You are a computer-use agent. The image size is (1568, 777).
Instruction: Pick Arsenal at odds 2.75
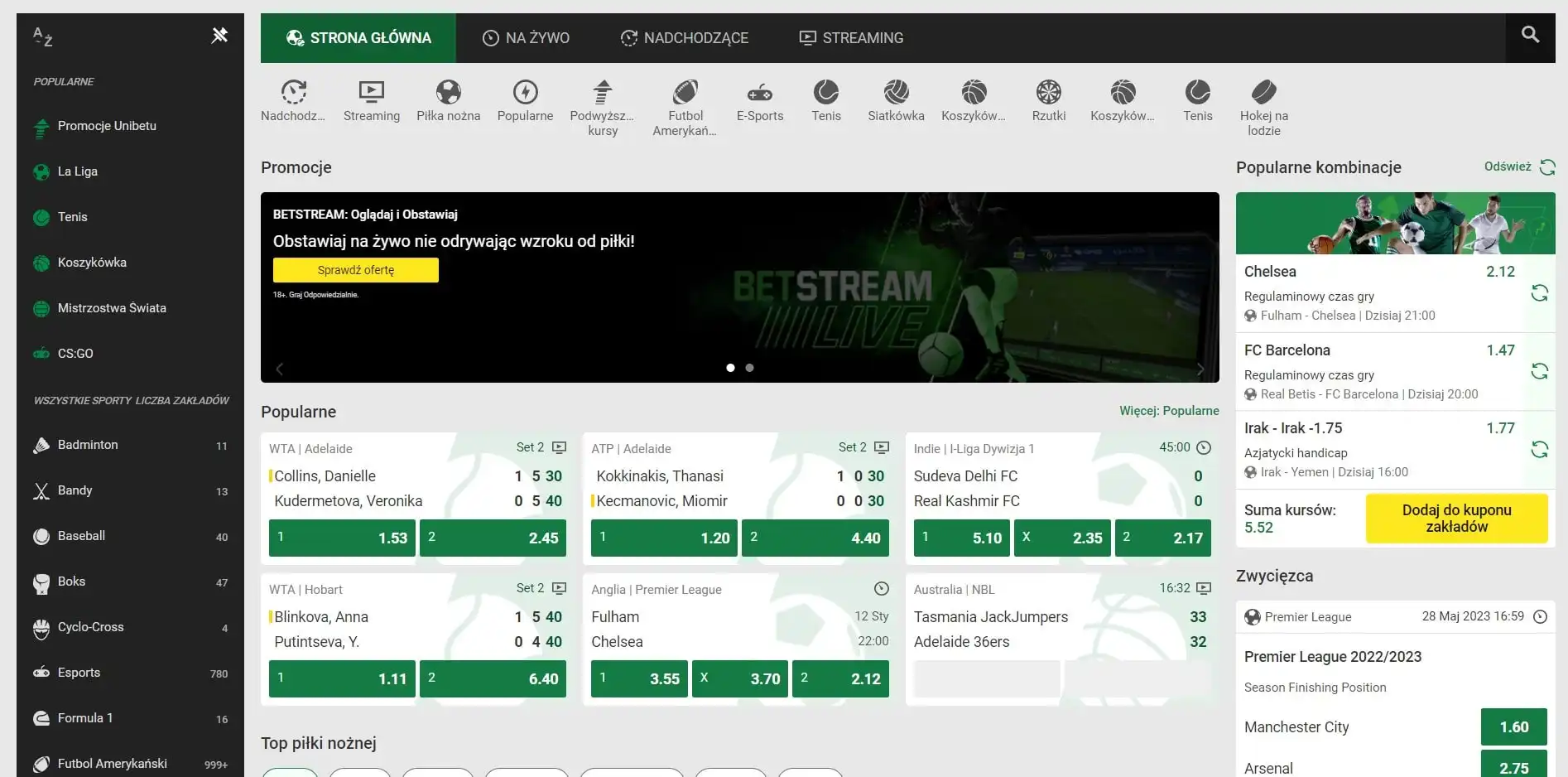(1513, 765)
